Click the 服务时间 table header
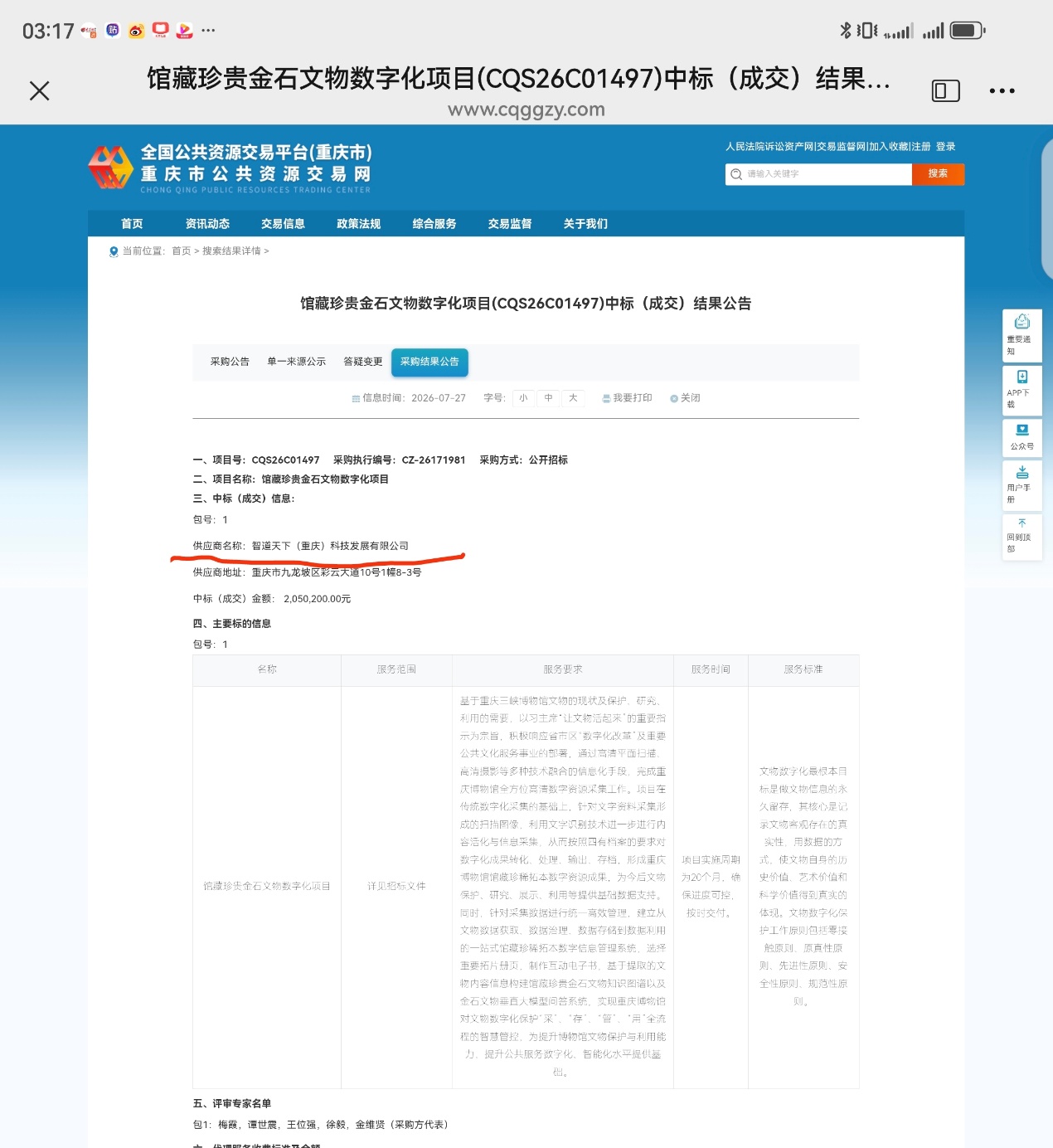The height and width of the screenshot is (1148, 1053). 711,669
